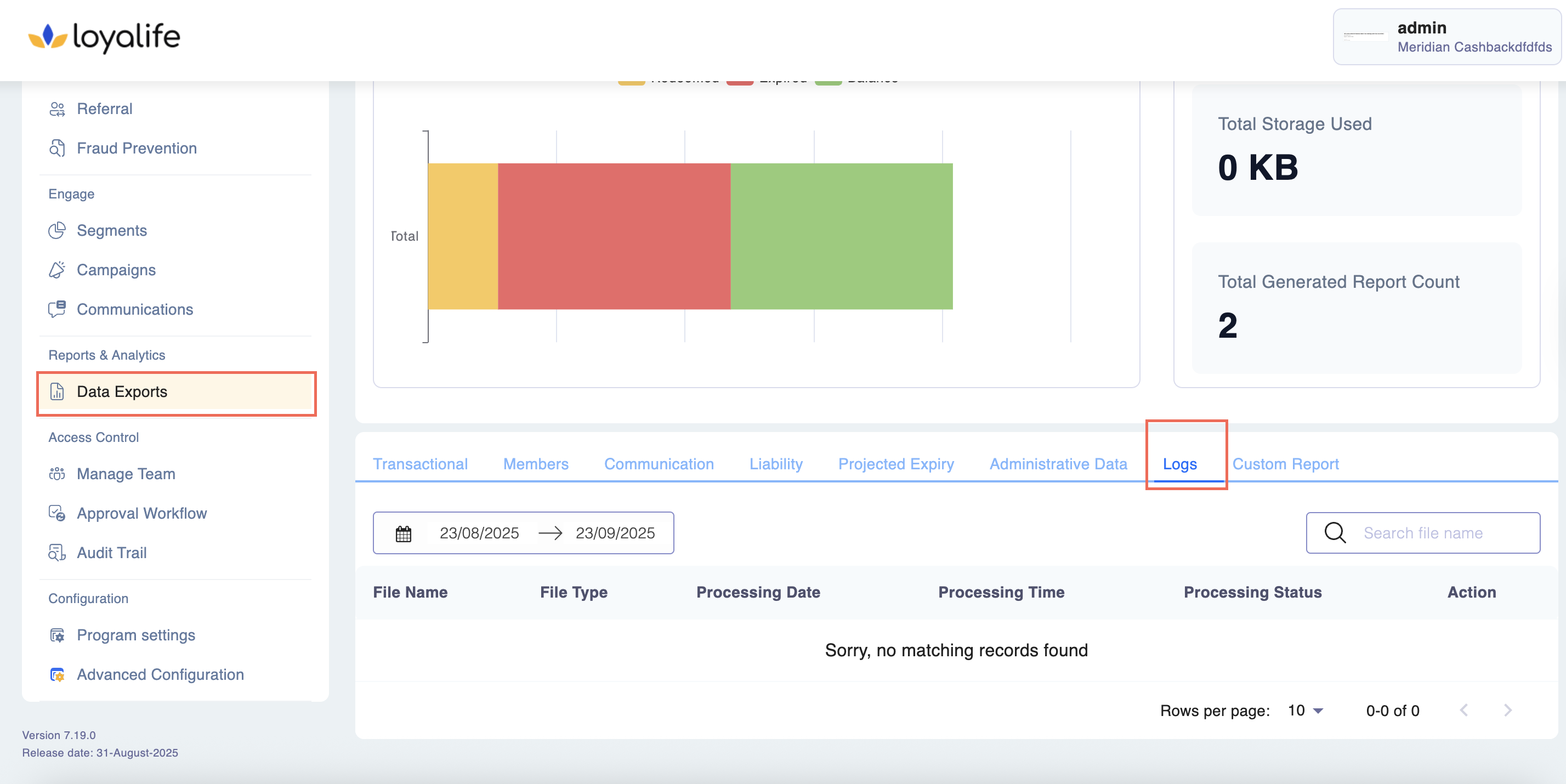Click the Audit Trail icon
This screenshot has width=1566, height=784.
(57, 553)
